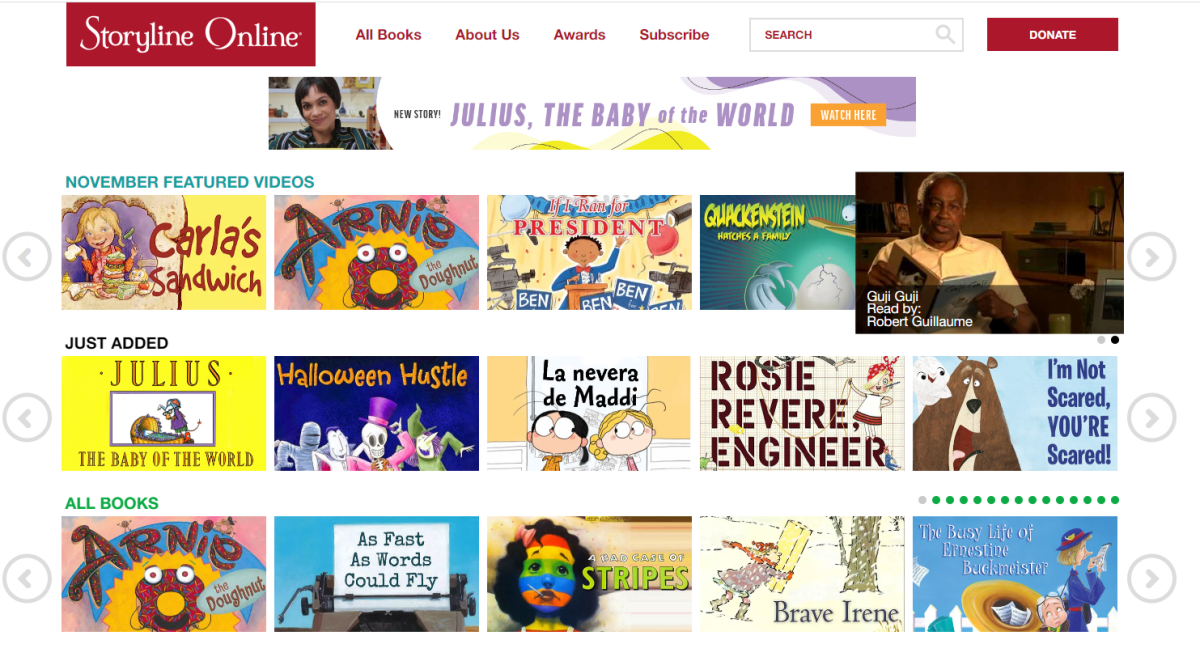Select last green All Books pagination dot
Image resolution: width=1200 pixels, height=657 pixels.
1115,500
